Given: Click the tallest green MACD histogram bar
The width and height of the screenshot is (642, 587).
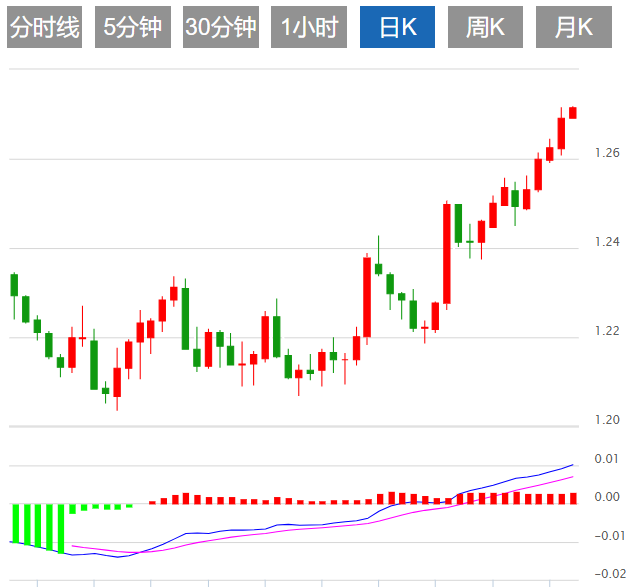Looking at the screenshot, I should (x=61, y=529).
